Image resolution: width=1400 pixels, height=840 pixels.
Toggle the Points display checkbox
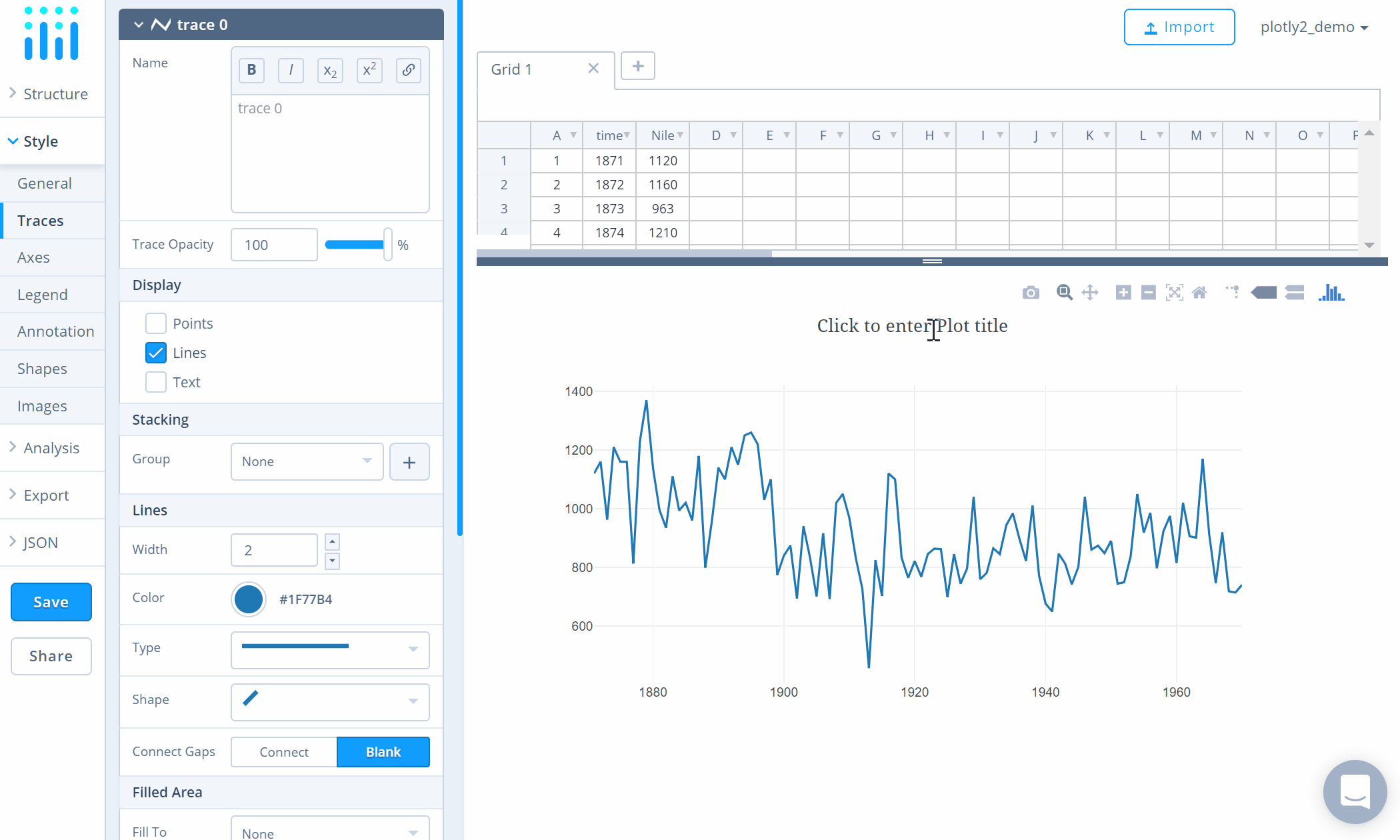click(156, 323)
